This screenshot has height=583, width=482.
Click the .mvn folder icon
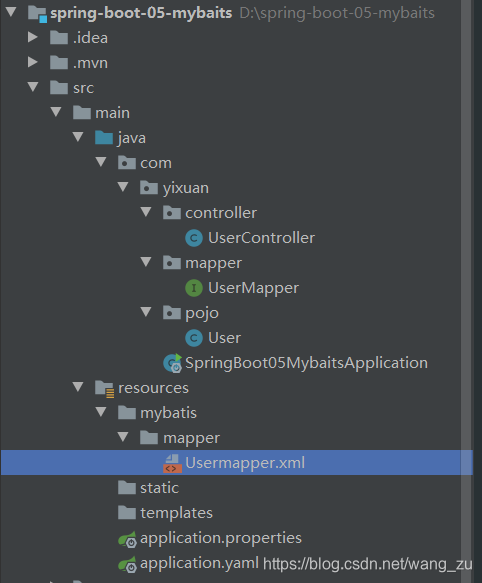[x=59, y=62]
